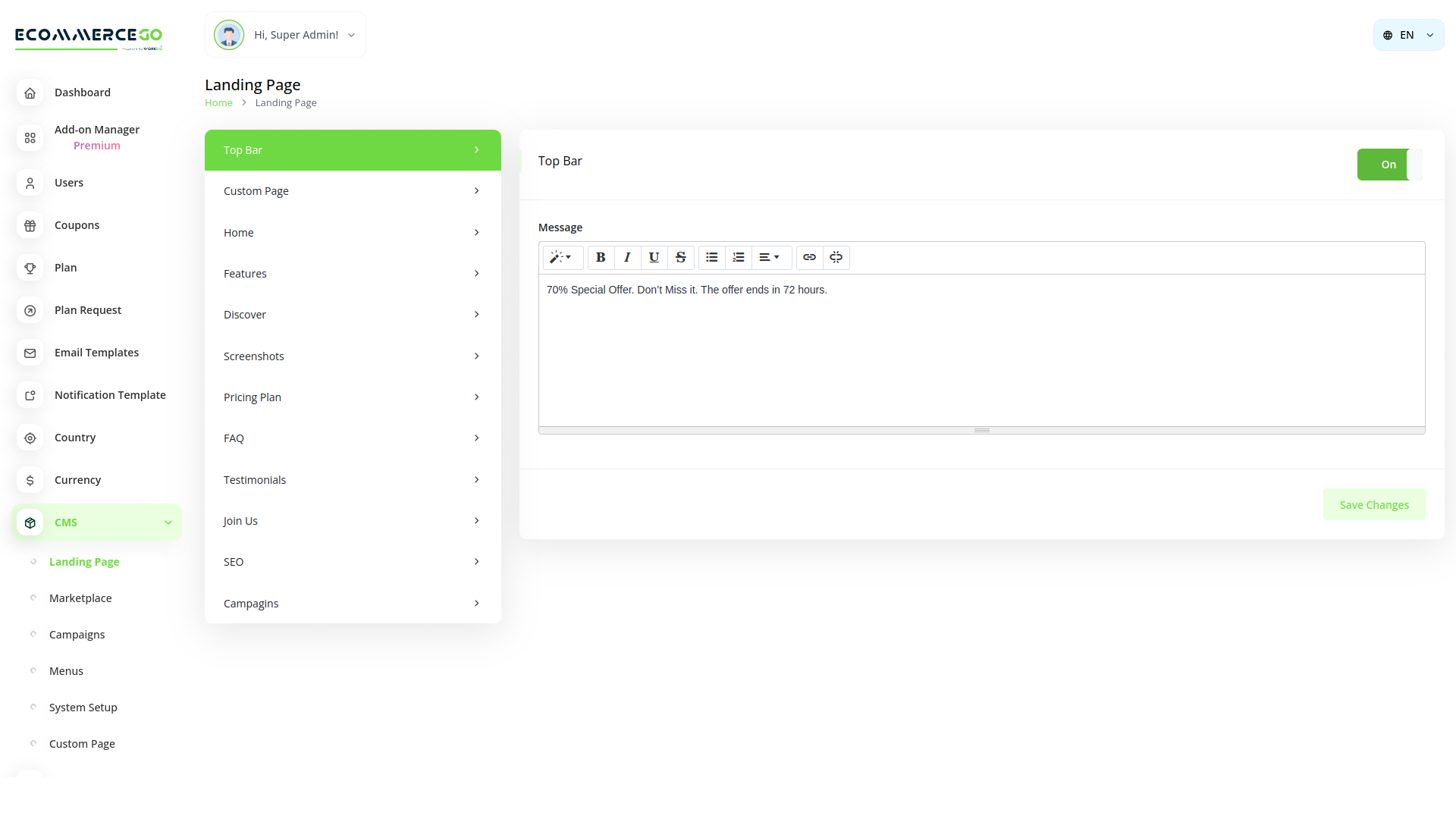This screenshot has height=819, width=1456.
Task: Open the EN language selector
Action: (x=1407, y=34)
